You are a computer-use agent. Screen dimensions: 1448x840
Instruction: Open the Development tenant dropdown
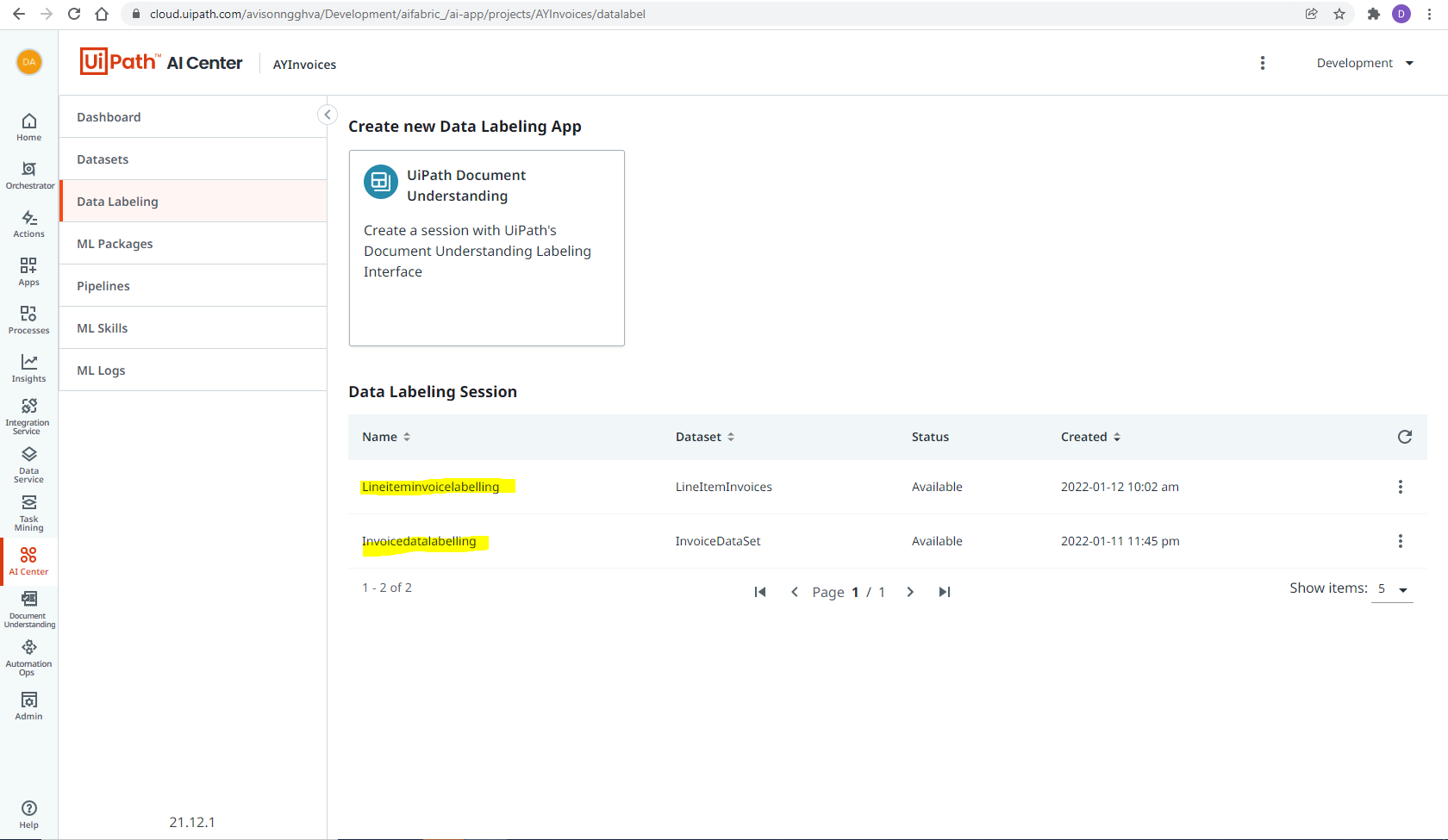click(x=1365, y=63)
